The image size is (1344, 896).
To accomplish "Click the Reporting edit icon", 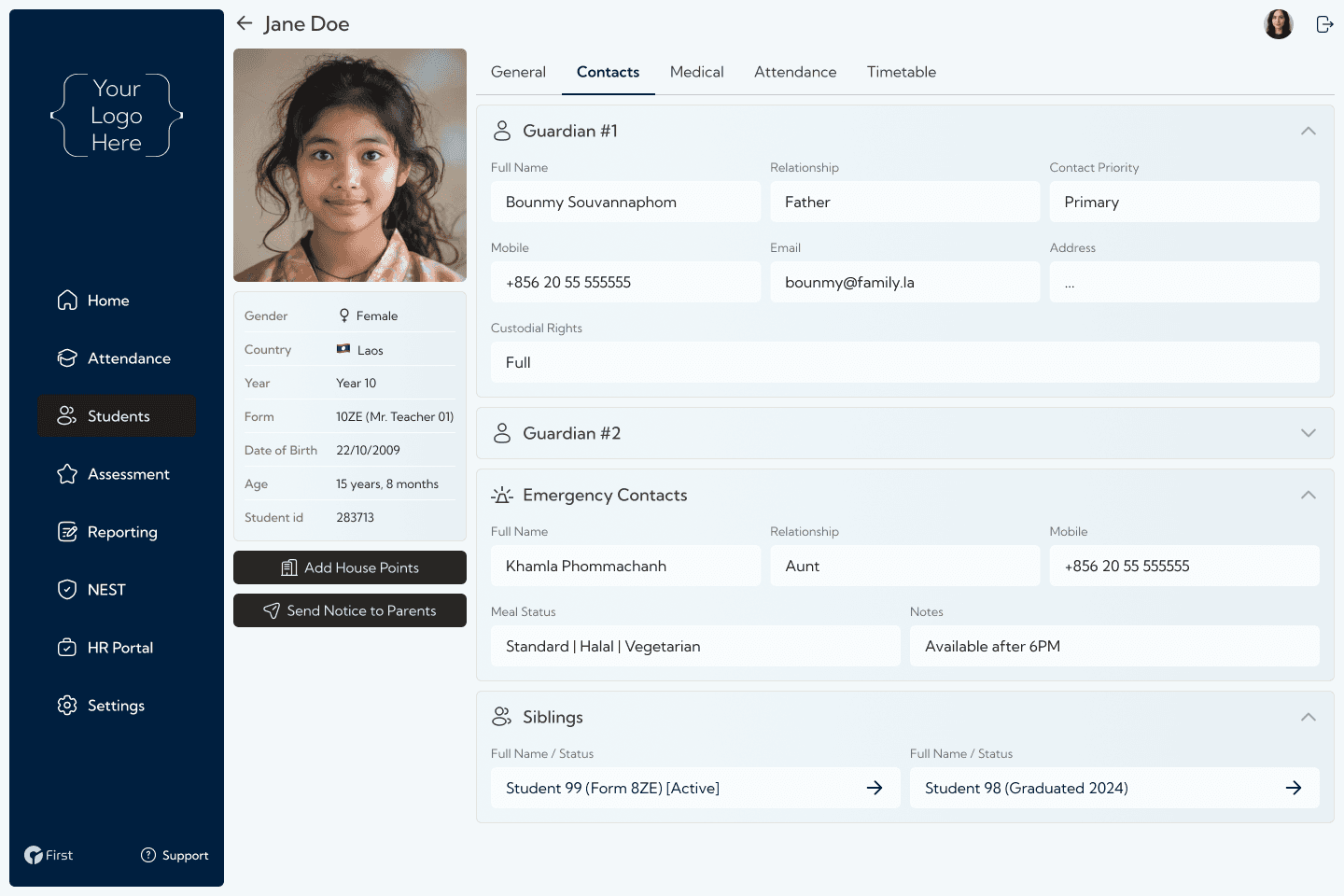I will (67, 532).
